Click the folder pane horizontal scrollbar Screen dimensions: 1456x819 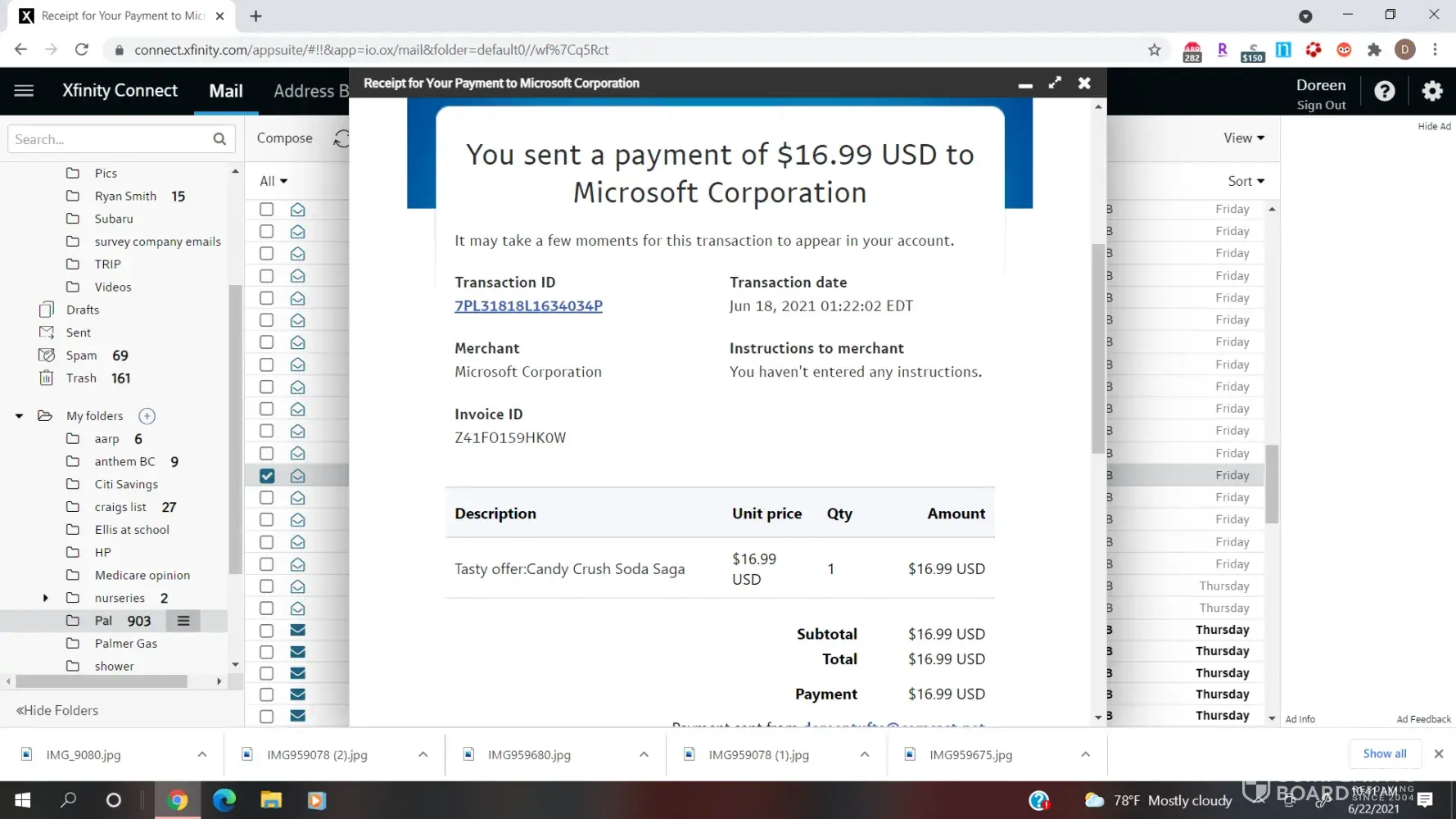click(102, 681)
